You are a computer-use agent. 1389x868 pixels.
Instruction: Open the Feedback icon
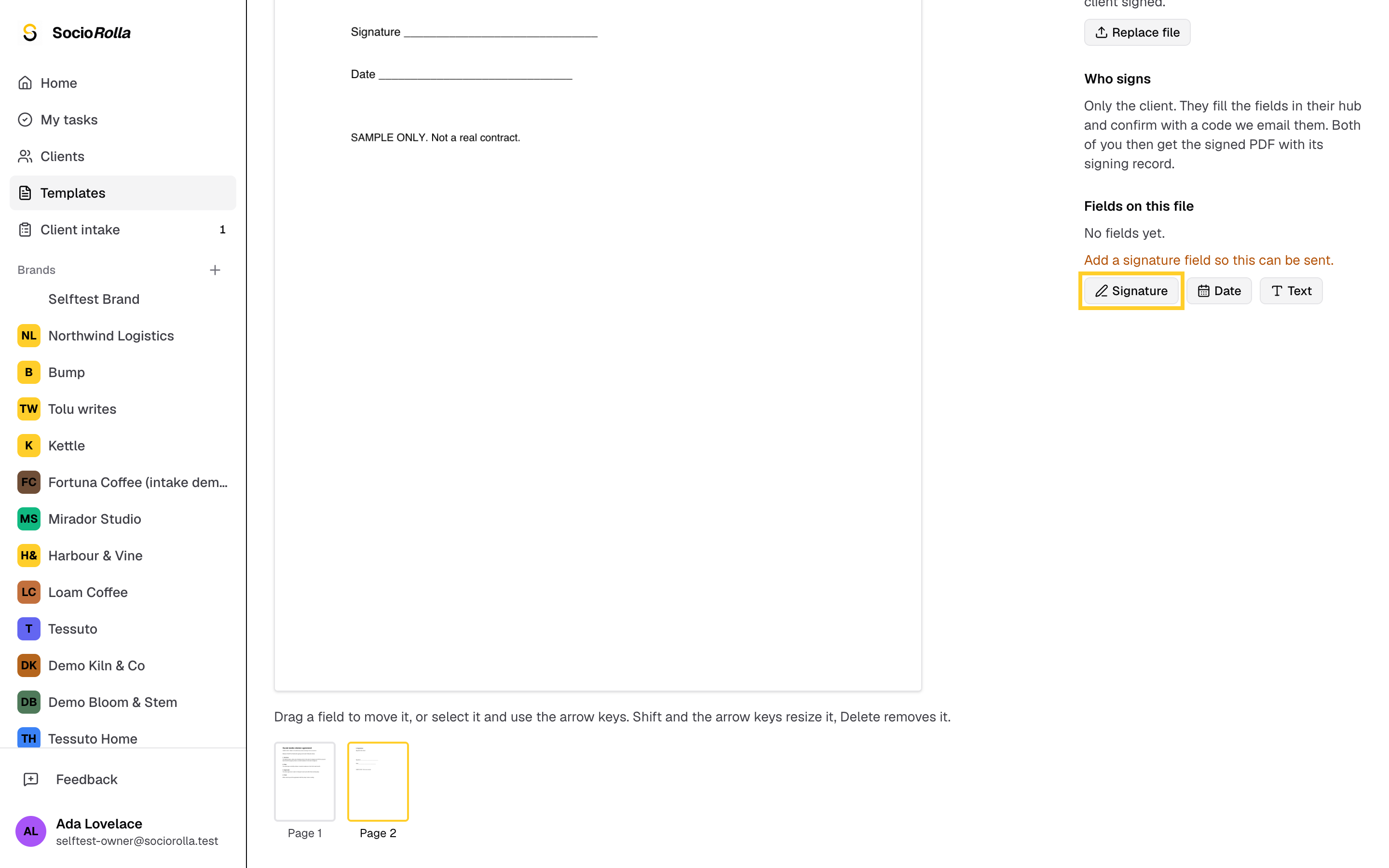[x=30, y=780]
